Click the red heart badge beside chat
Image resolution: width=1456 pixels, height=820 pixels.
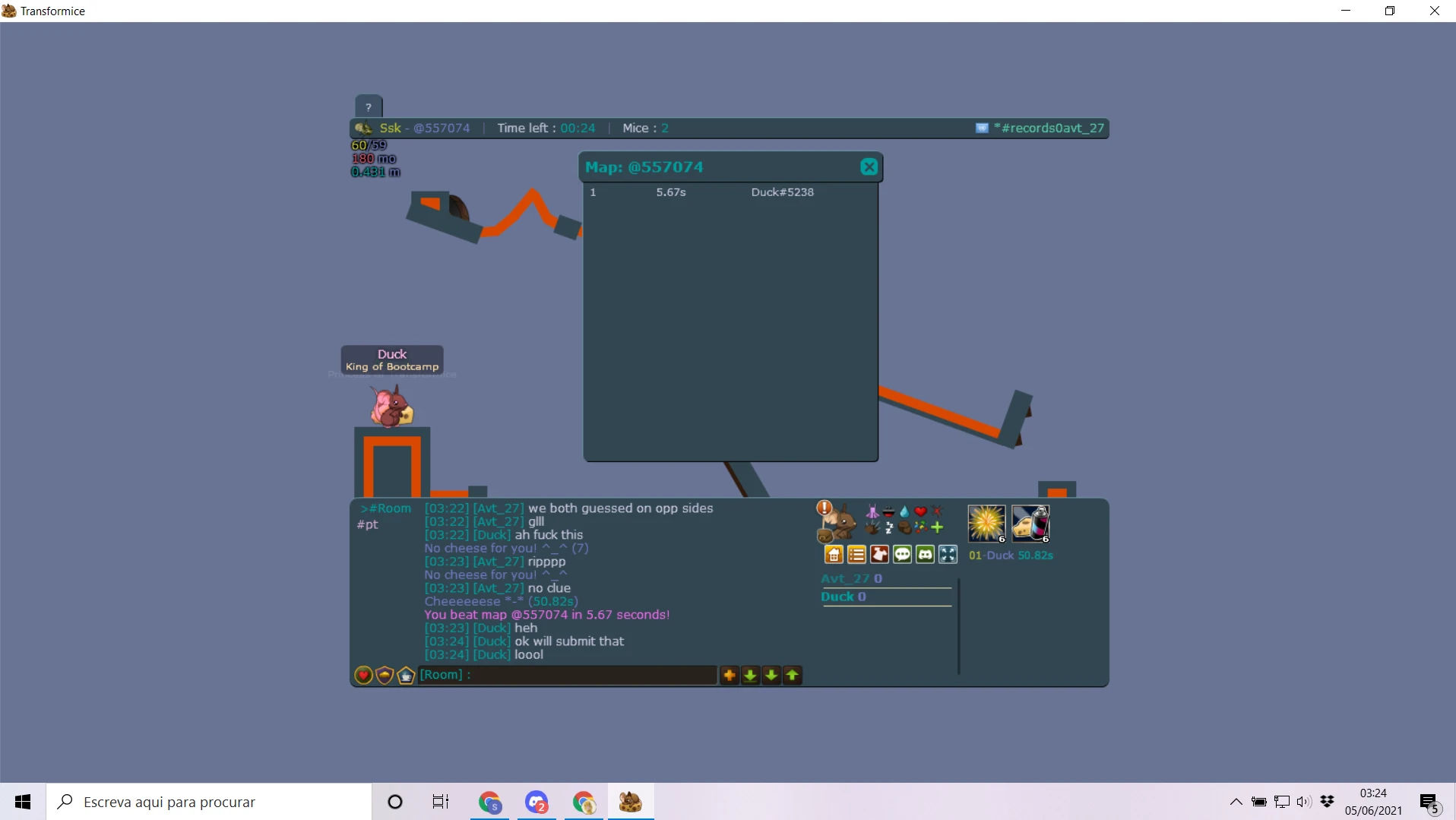click(363, 675)
